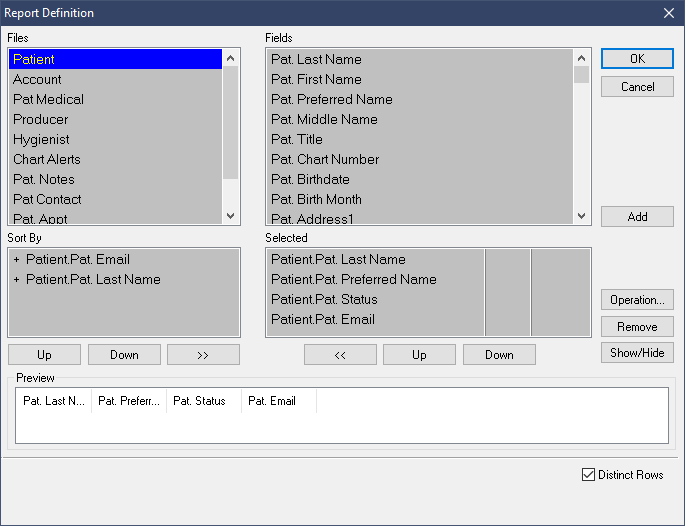Select Account in Files list

pyautogui.click(x=37, y=79)
